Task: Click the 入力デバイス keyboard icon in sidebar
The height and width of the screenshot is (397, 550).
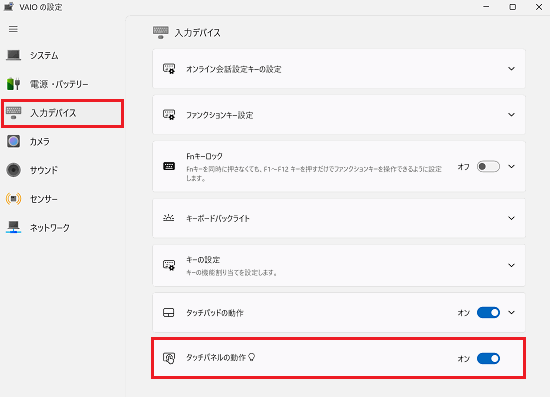Action: tap(13, 113)
